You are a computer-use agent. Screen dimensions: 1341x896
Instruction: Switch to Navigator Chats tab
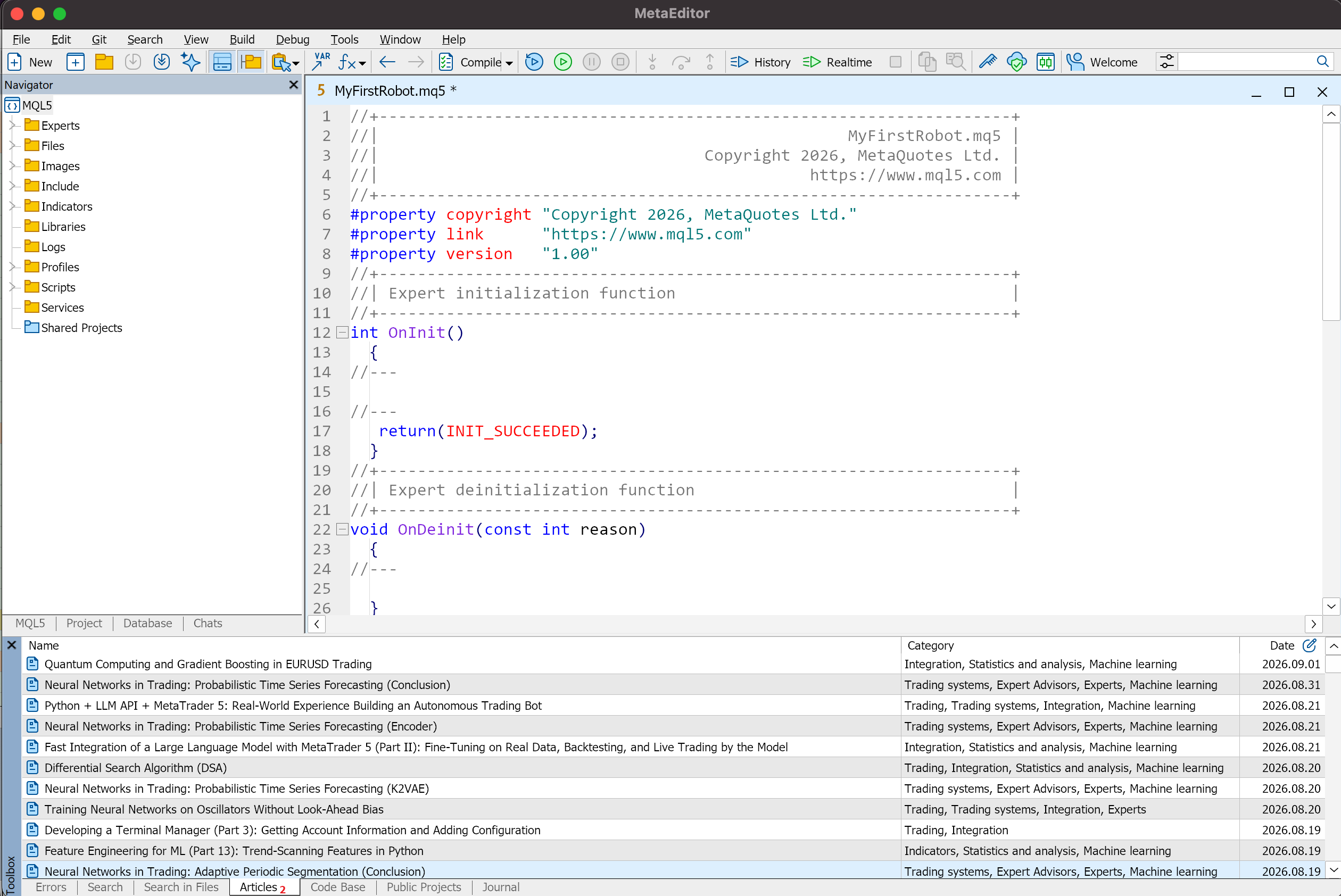208,623
